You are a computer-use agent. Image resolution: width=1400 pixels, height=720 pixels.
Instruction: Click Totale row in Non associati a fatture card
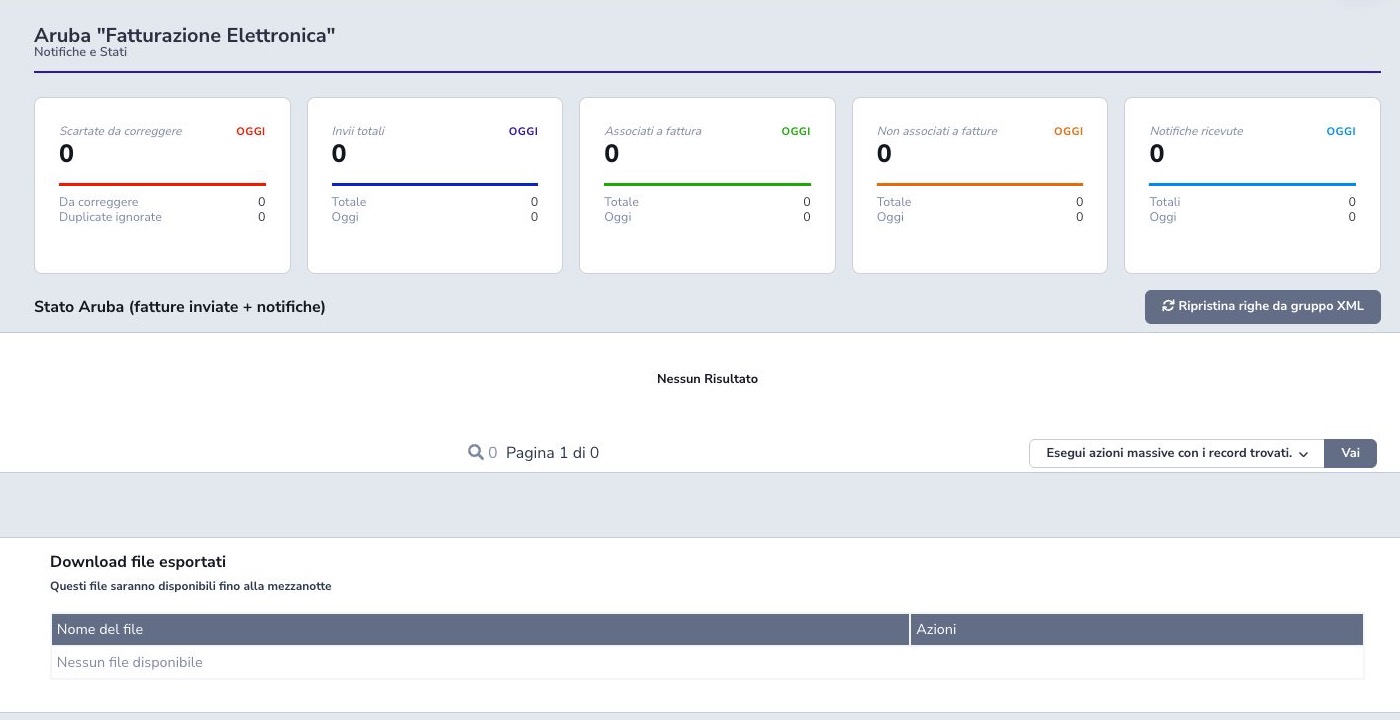tap(980, 202)
